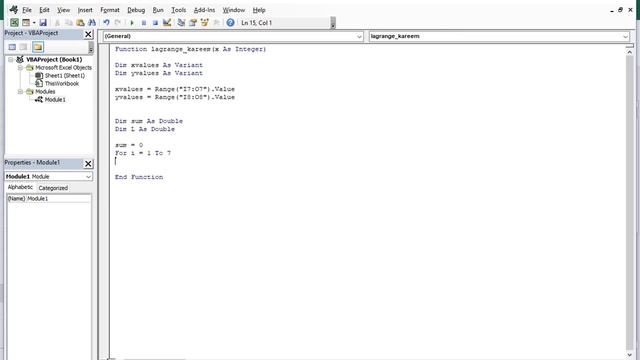Open the View menu
This screenshot has height=360, width=640.
[x=63, y=10]
